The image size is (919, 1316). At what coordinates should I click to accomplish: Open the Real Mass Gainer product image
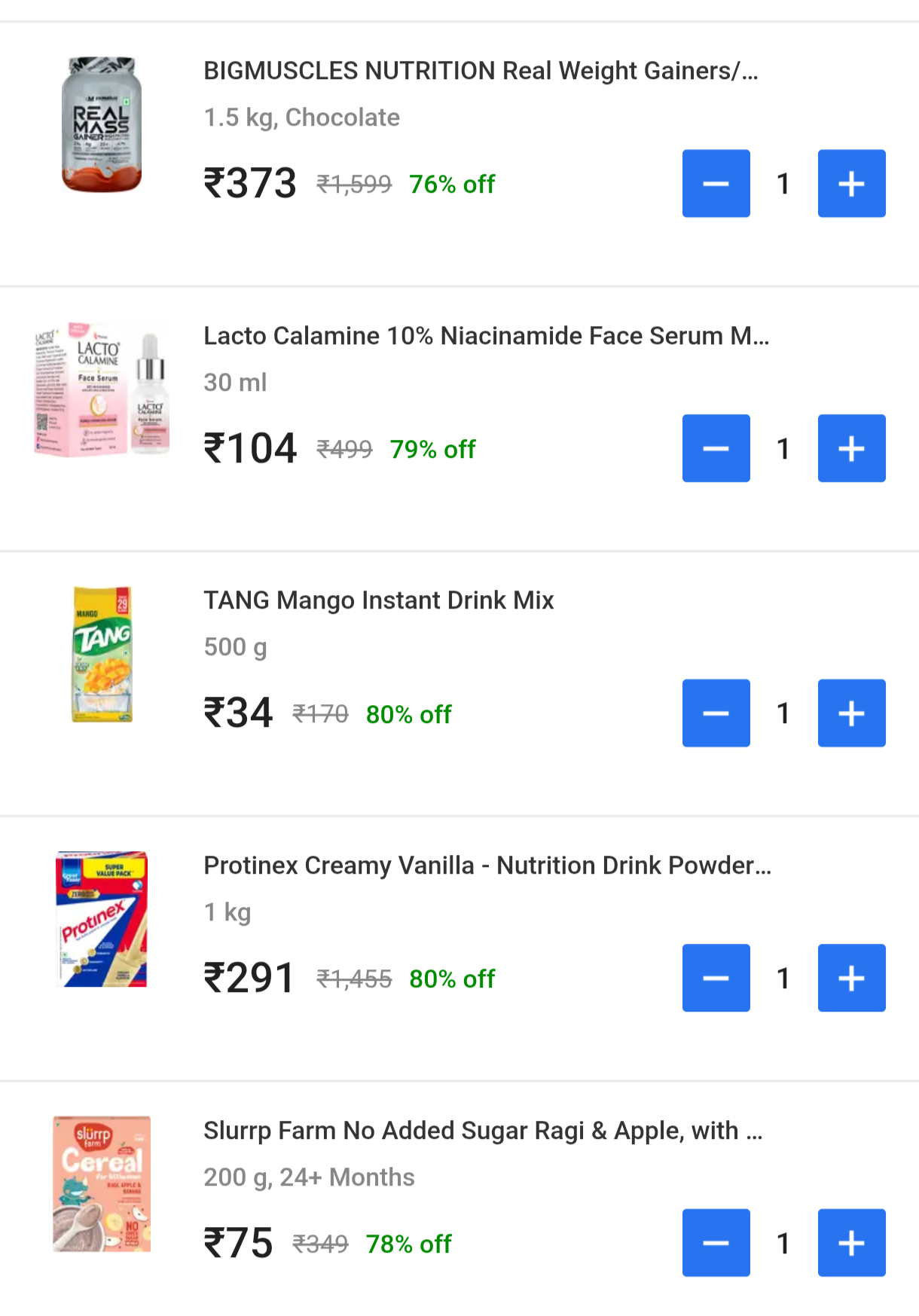pos(102,124)
